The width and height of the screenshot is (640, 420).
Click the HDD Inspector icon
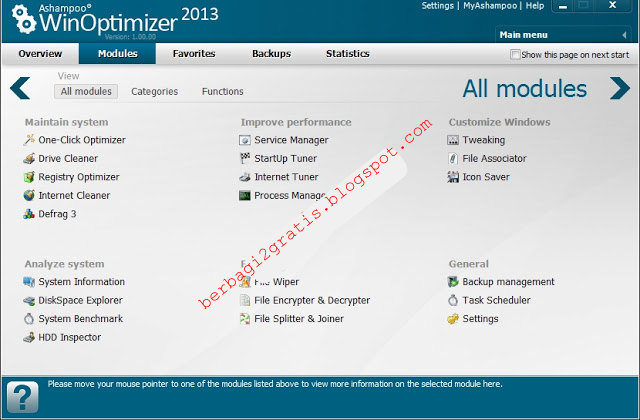coord(29,337)
